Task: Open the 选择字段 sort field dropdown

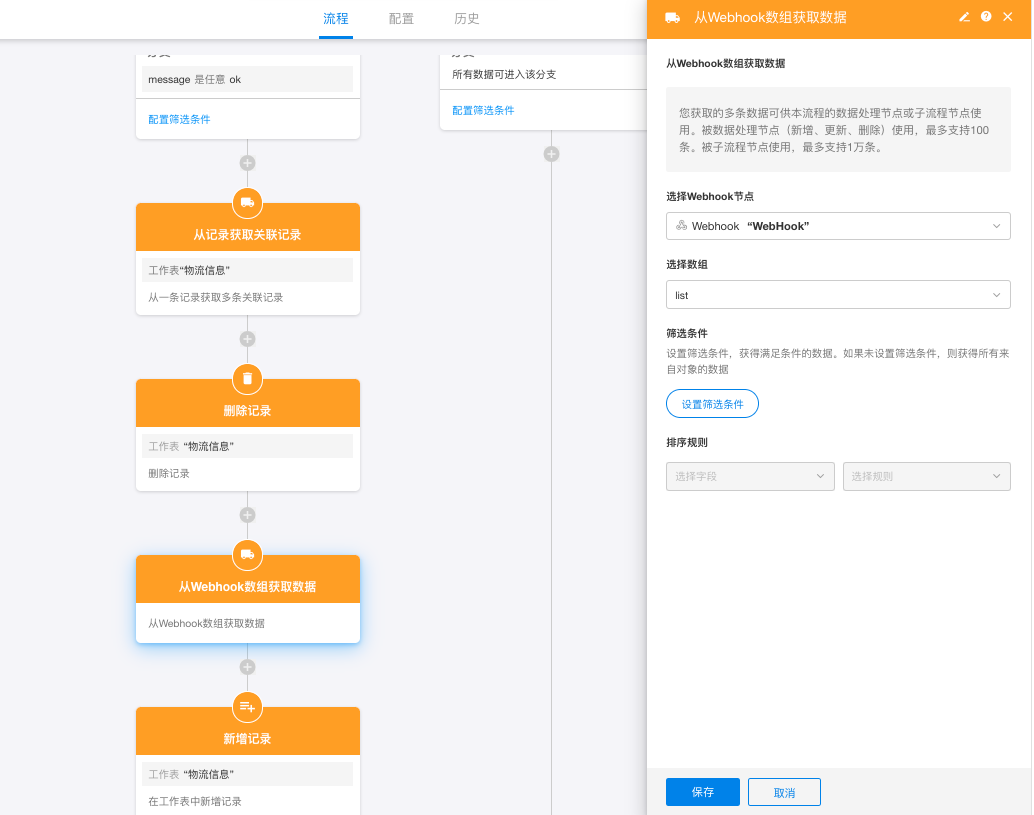Action: tap(750, 477)
